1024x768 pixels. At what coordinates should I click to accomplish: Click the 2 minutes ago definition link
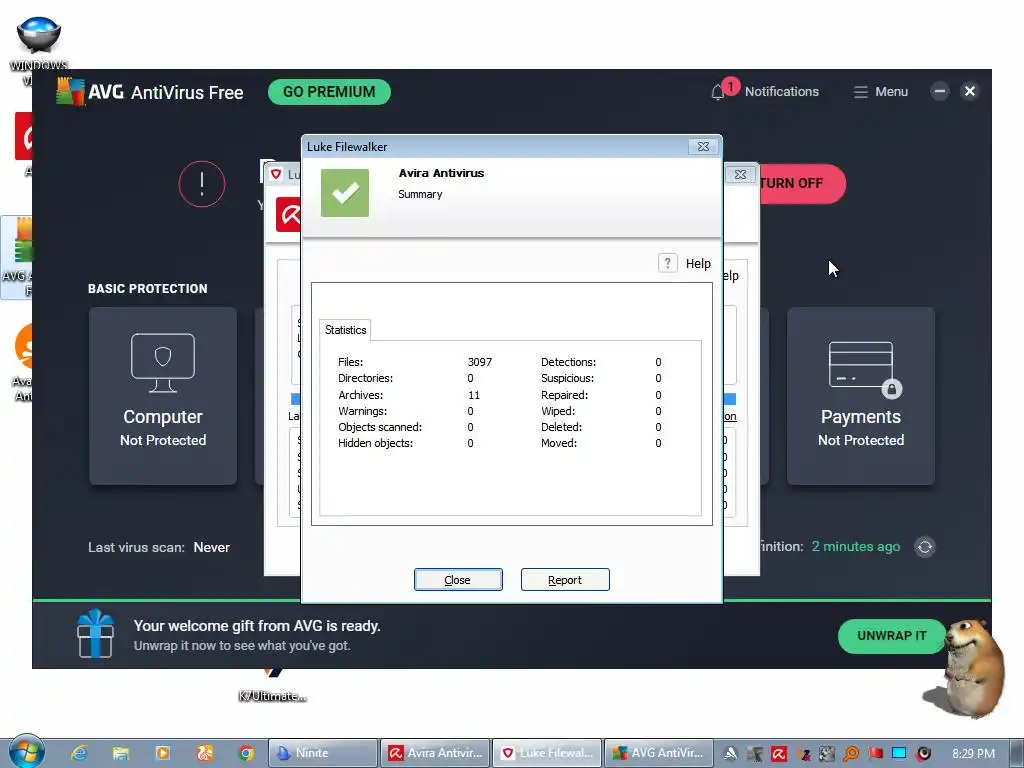tap(856, 547)
